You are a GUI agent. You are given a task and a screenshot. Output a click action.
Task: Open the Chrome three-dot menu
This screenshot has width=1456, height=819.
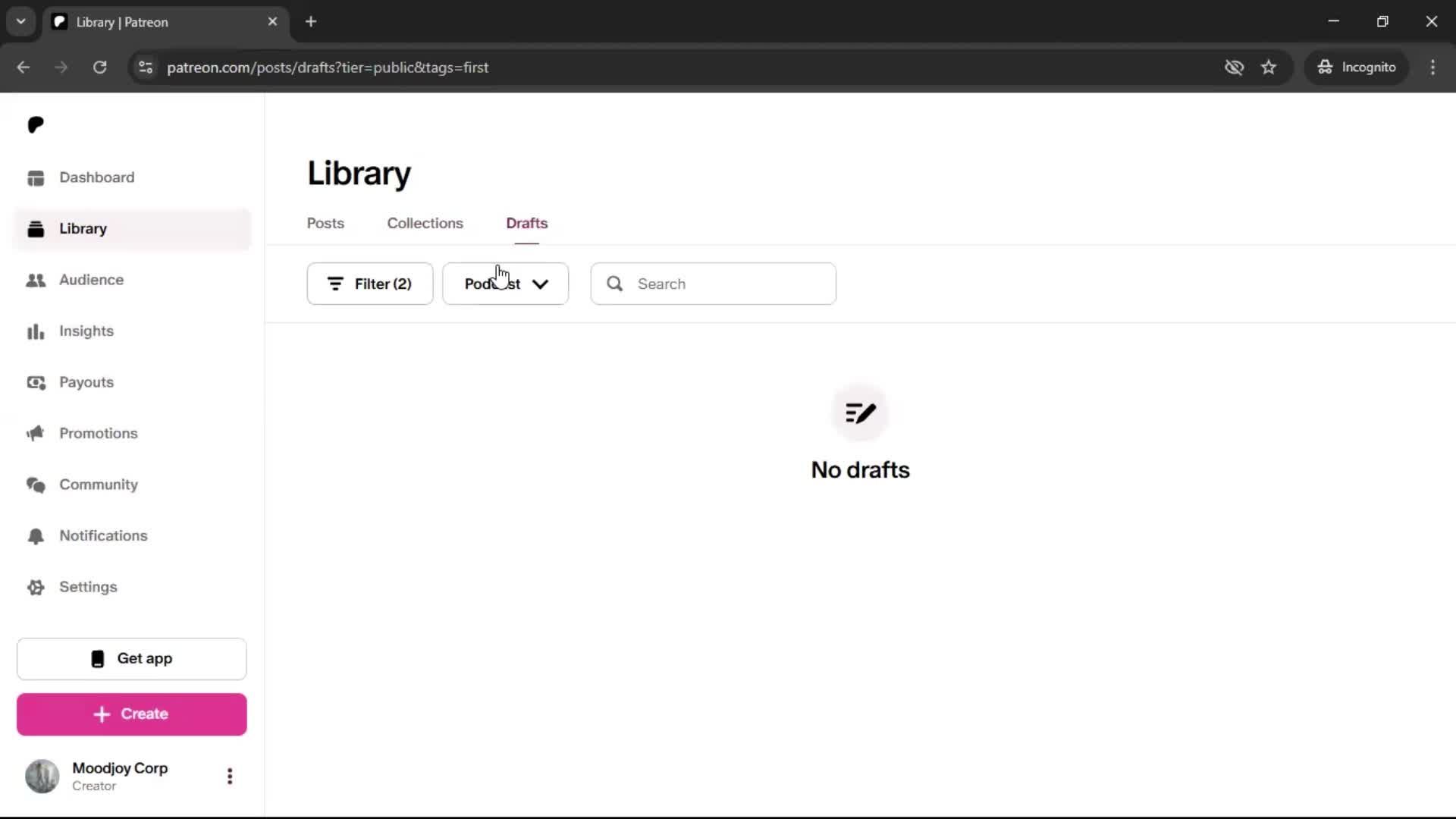pos(1432,67)
